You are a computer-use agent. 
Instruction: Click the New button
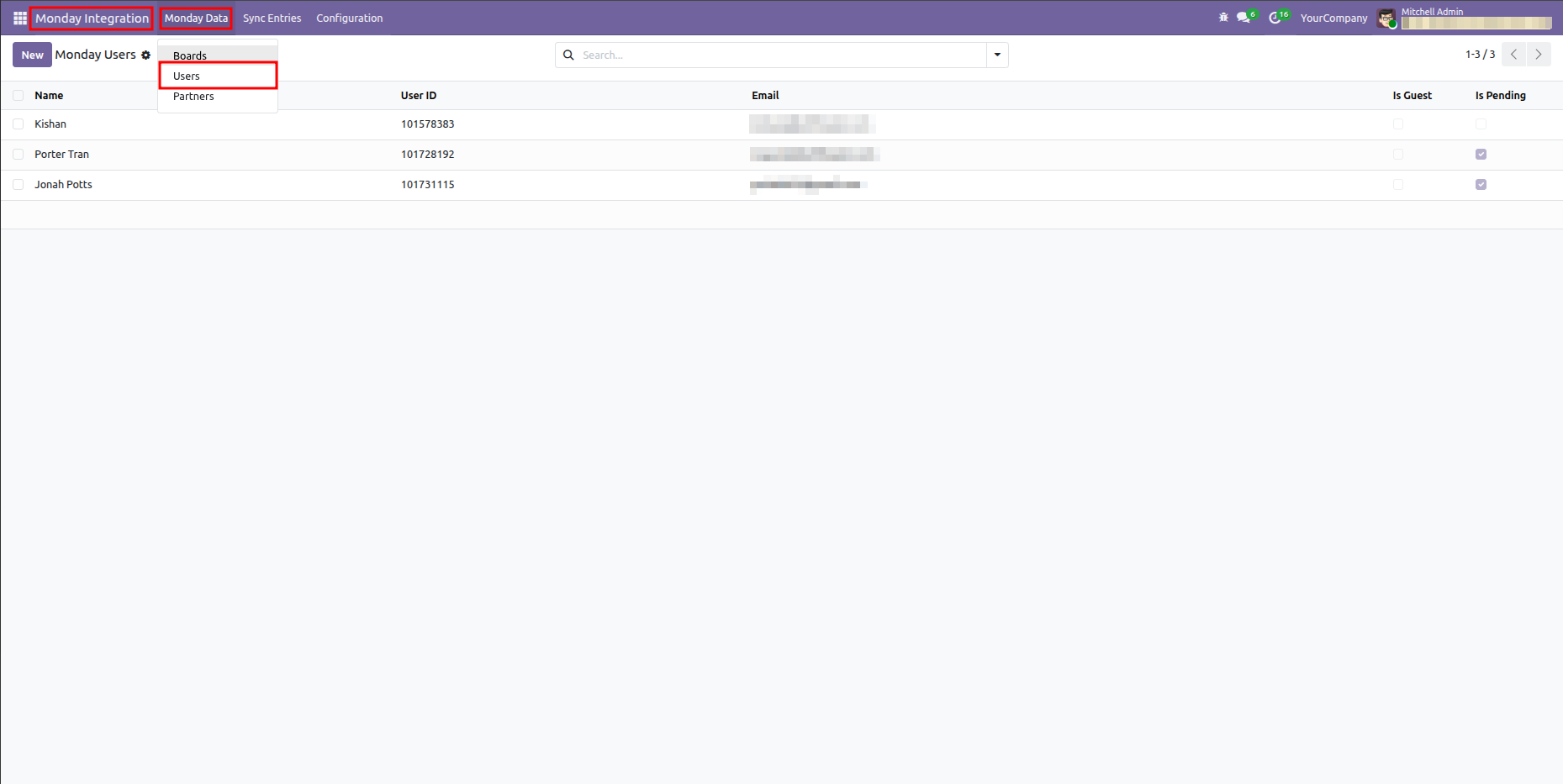[32, 55]
